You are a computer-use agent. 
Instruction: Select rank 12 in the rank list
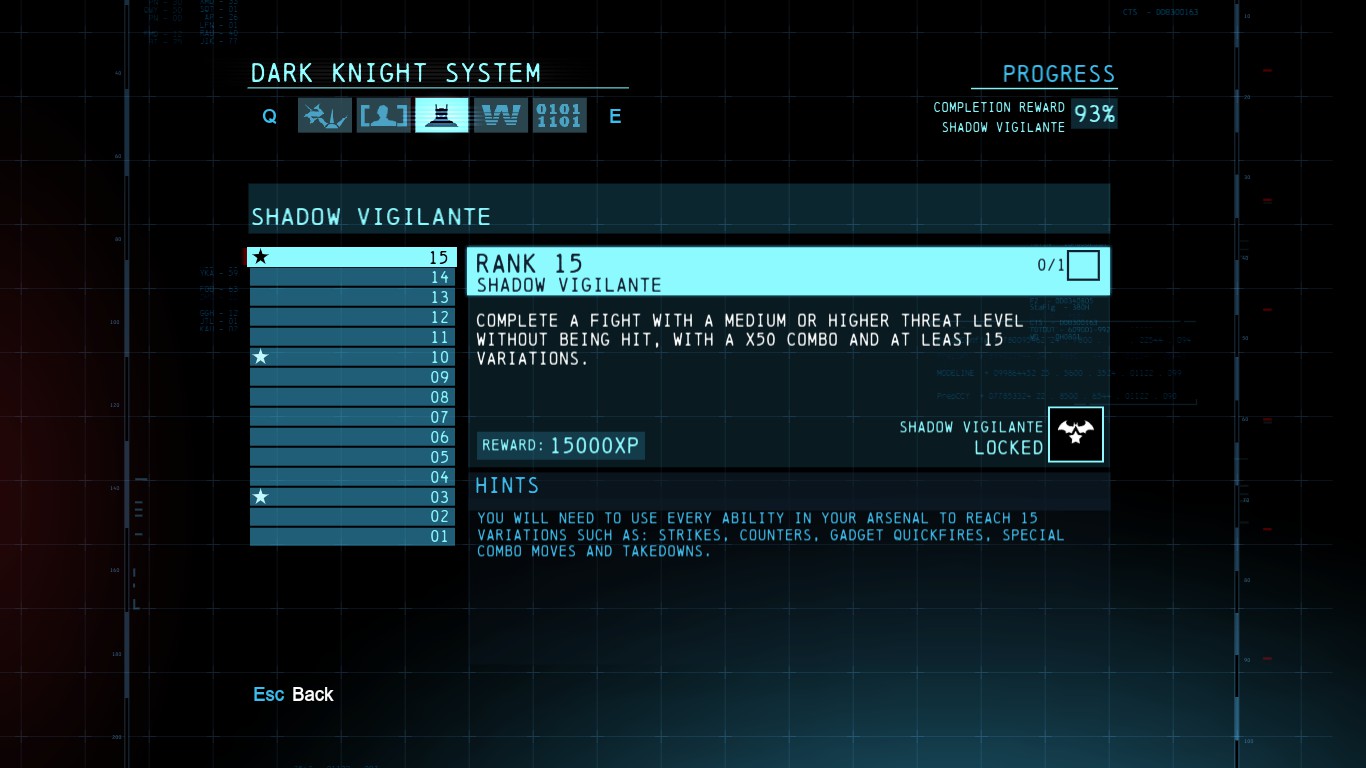coord(352,317)
